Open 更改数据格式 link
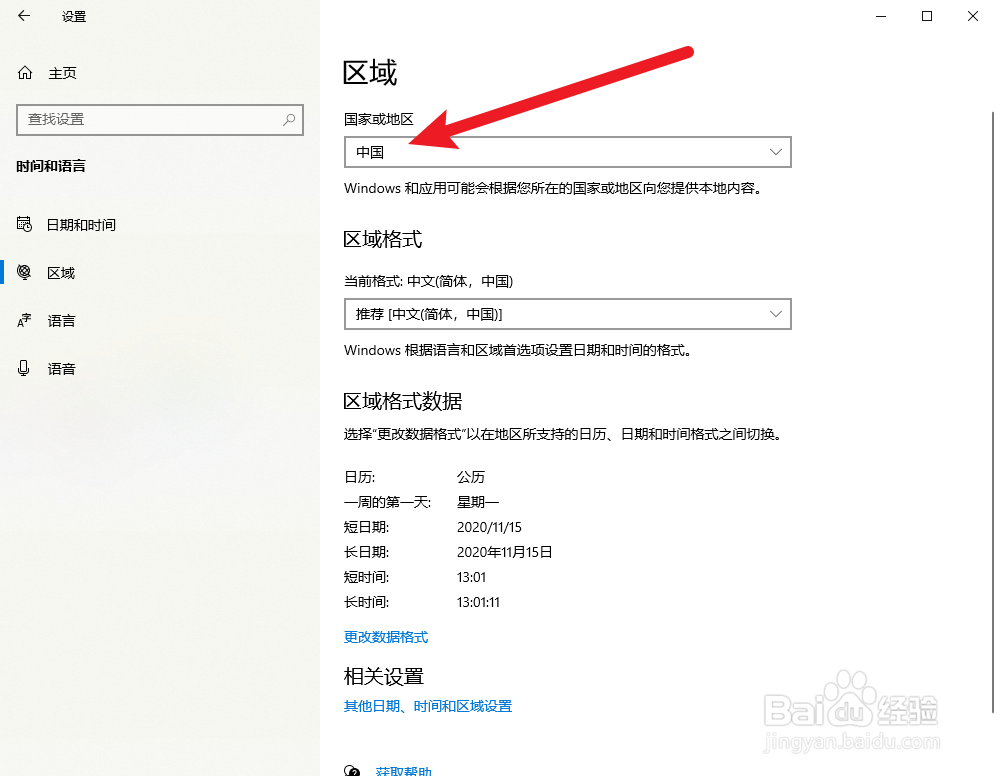996x776 pixels. point(385,637)
